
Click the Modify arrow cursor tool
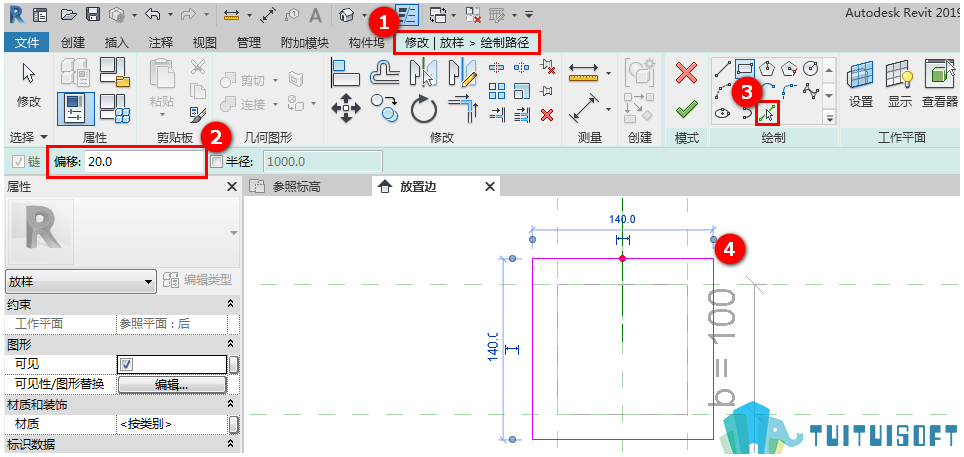click(29, 73)
